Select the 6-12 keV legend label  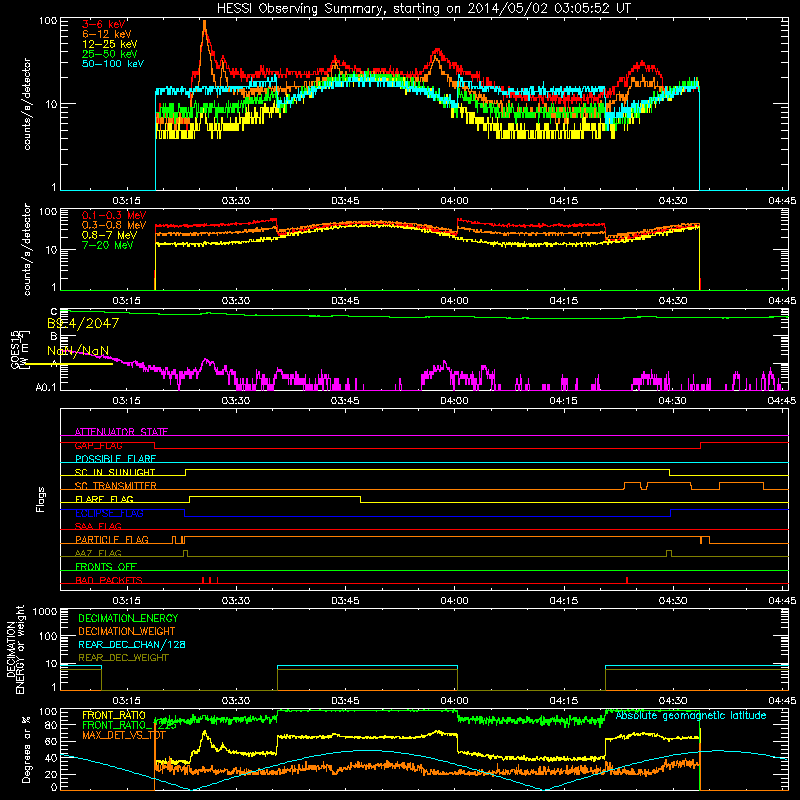(x=107, y=34)
